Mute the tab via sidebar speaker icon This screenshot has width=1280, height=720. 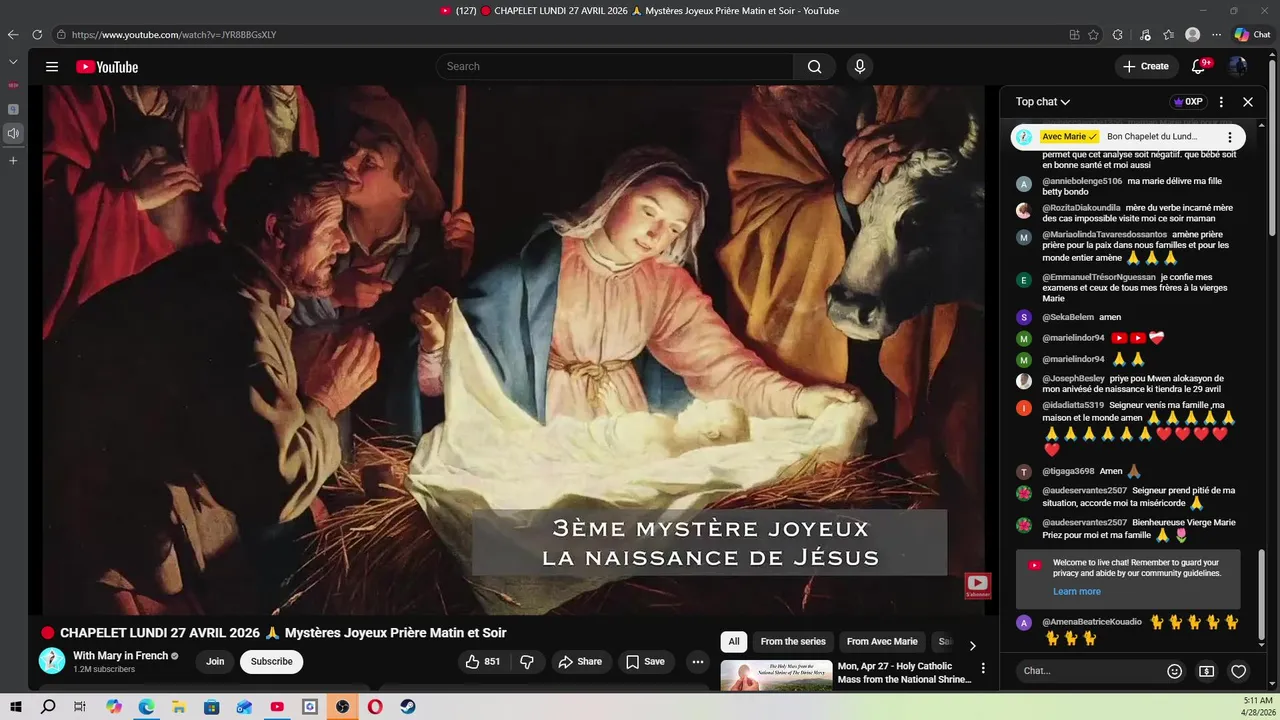pos(13,133)
